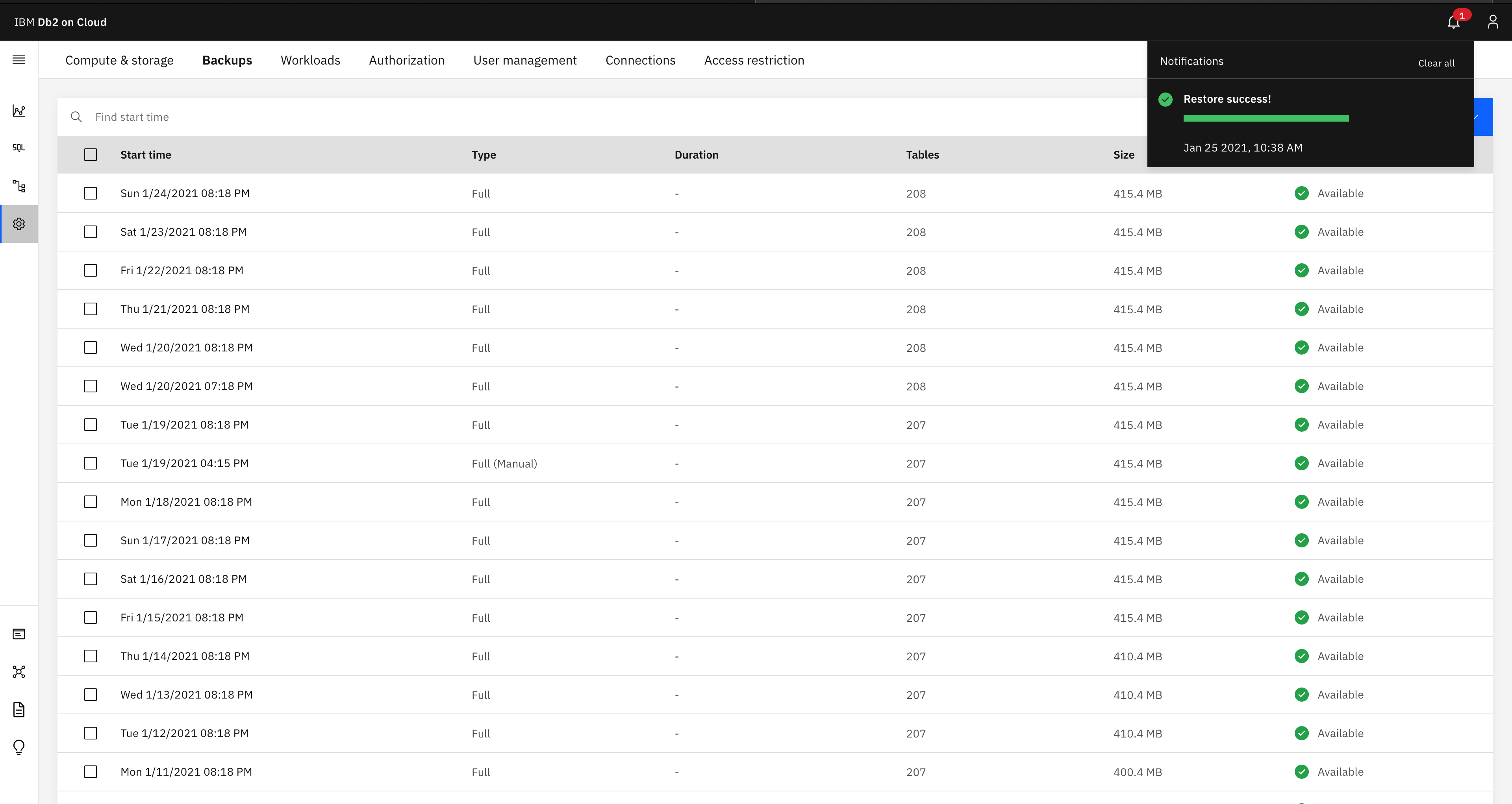Check the Full (Manual) backup row checkbox
1512x804 pixels.
91,463
